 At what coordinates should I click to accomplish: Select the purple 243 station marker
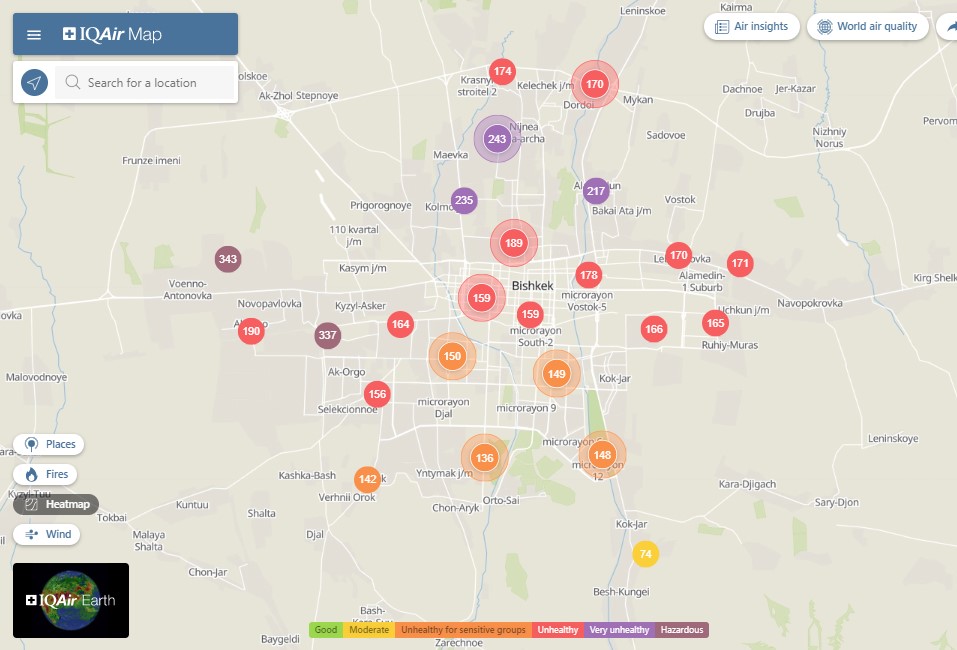pos(497,139)
